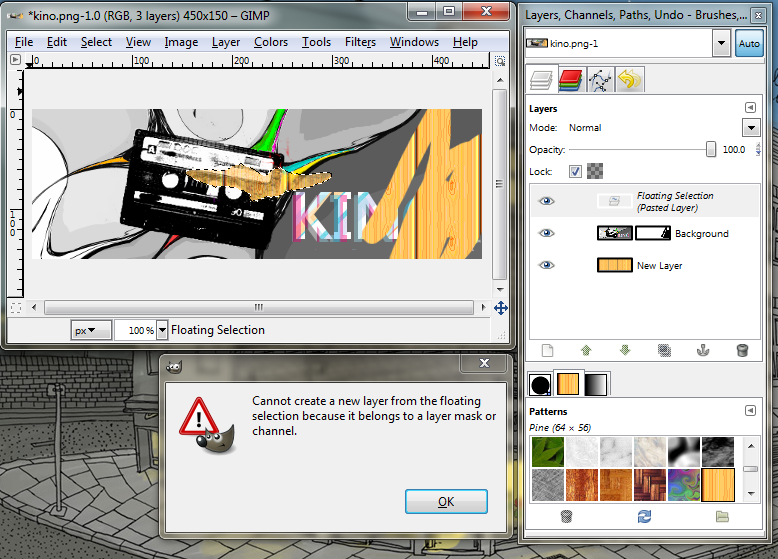
Task: Duplicate the layer icon
Action: pos(664,351)
